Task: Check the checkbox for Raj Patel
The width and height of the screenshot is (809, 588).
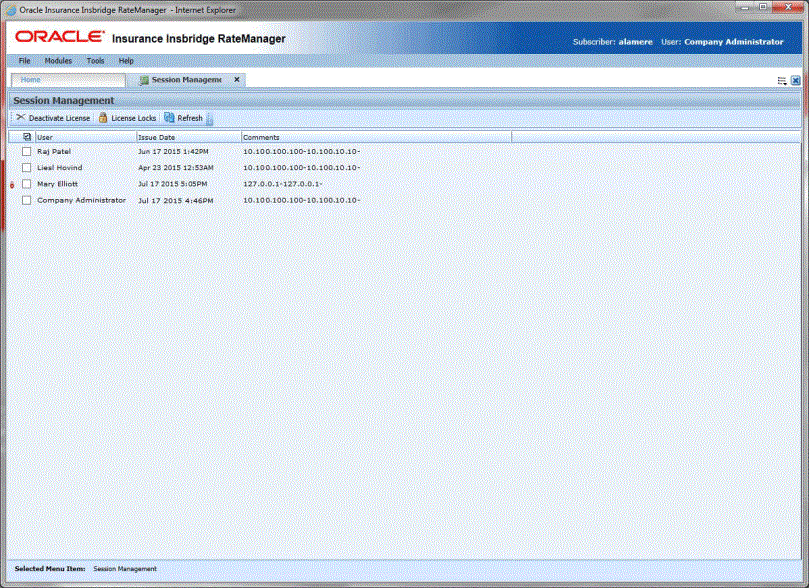Action: click(x=24, y=150)
